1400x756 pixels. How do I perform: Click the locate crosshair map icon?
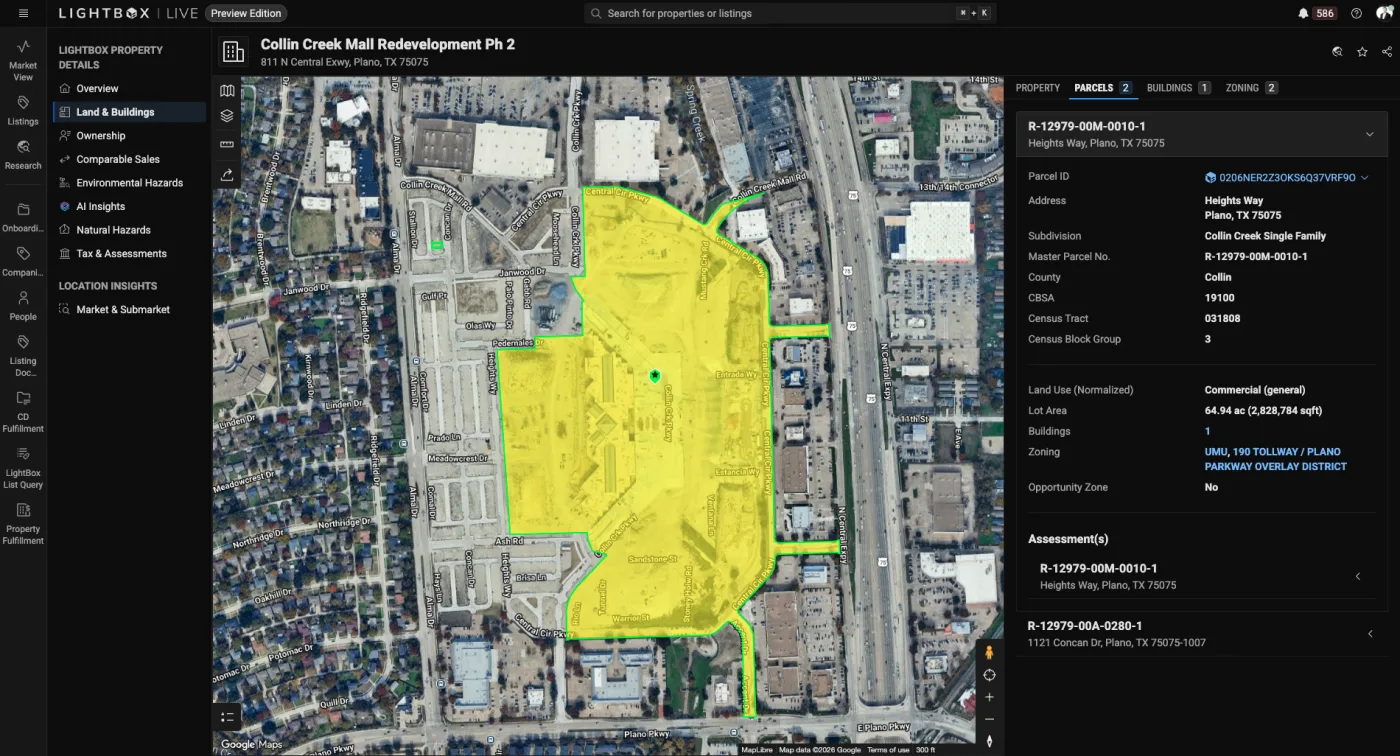989,675
